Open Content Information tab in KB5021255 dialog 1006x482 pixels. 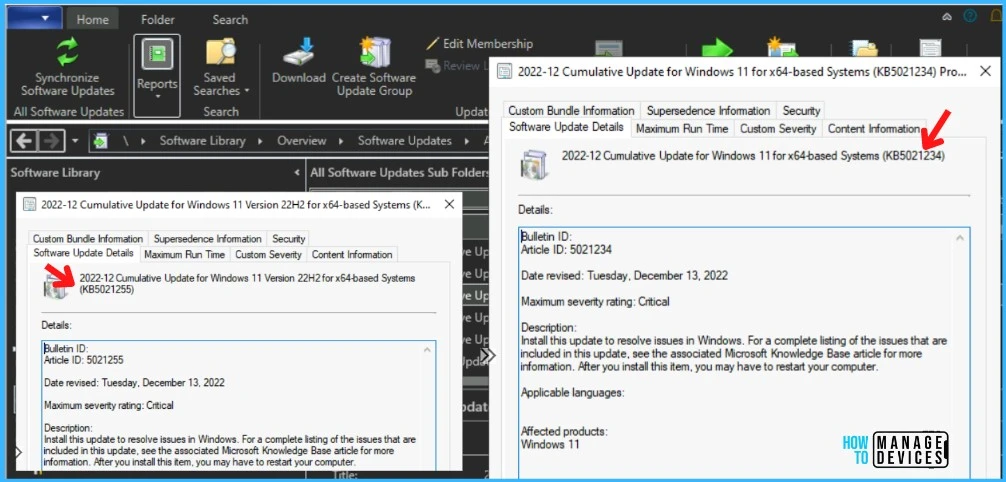[352, 254]
